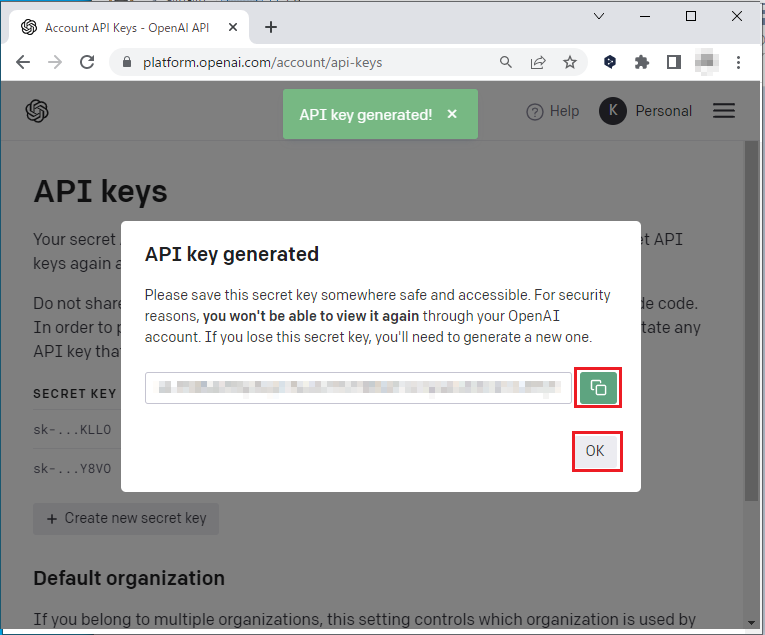Click the address bar URL
The width and height of the screenshot is (765, 635).
click(x=262, y=62)
